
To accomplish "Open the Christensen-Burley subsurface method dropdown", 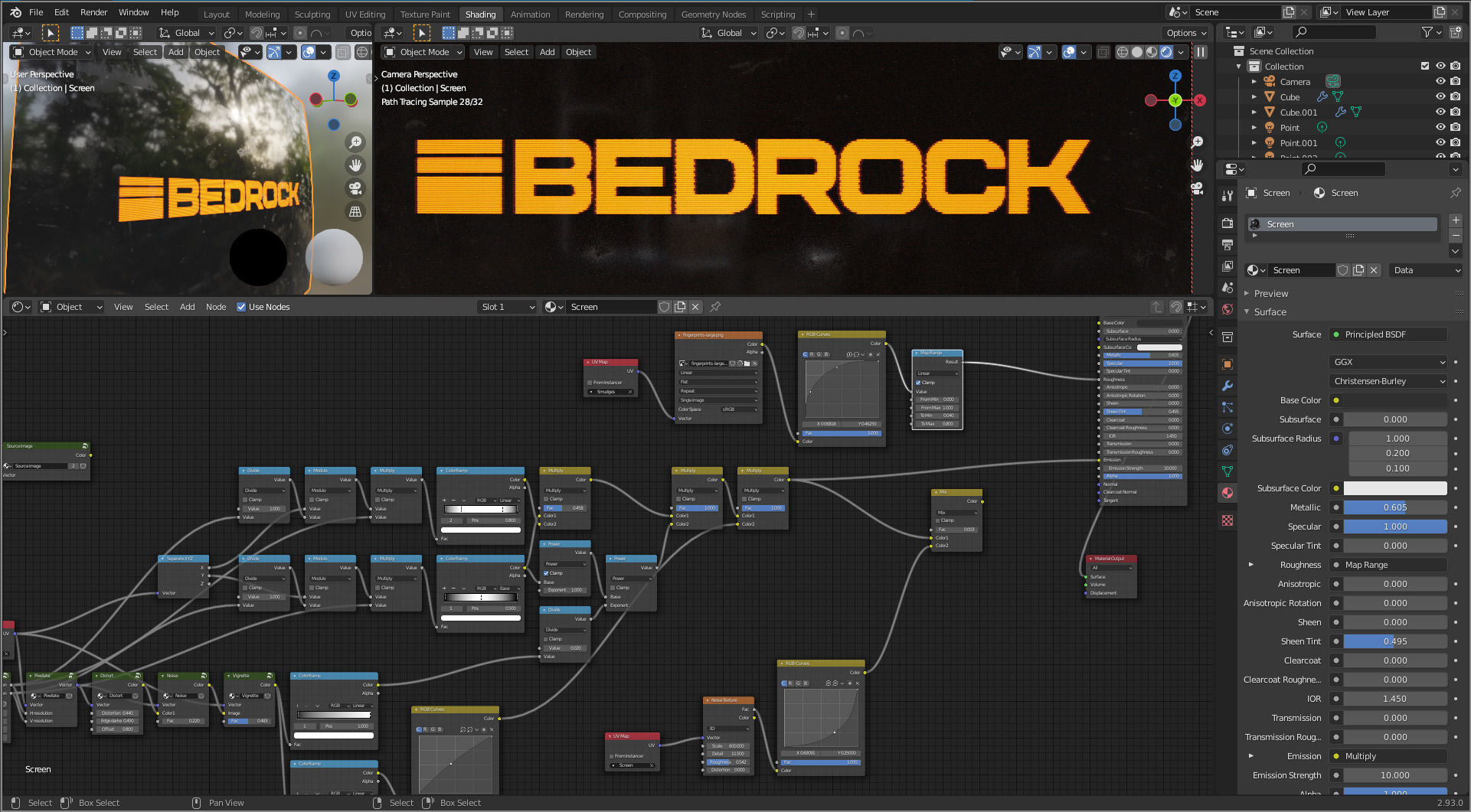I will 1388,381.
